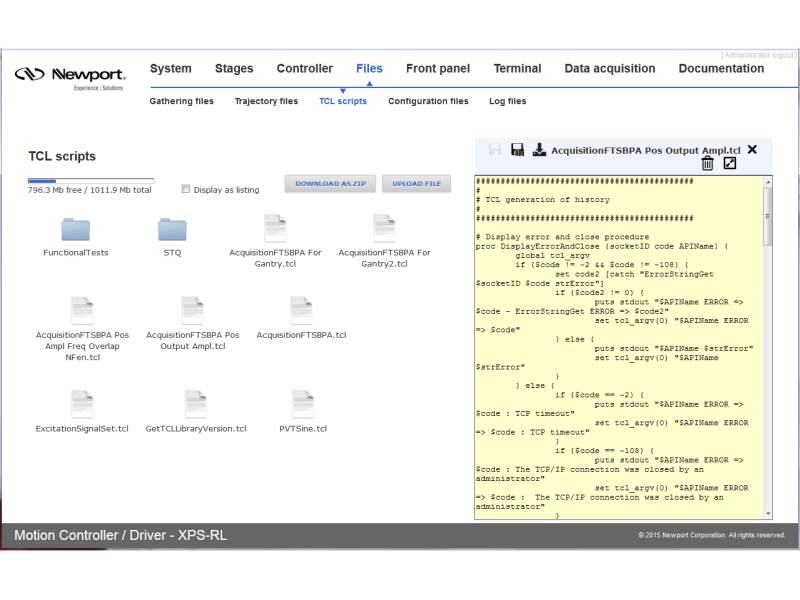Click the script editor scroll down arrow
800x600 pixels.
[x=768, y=513]
